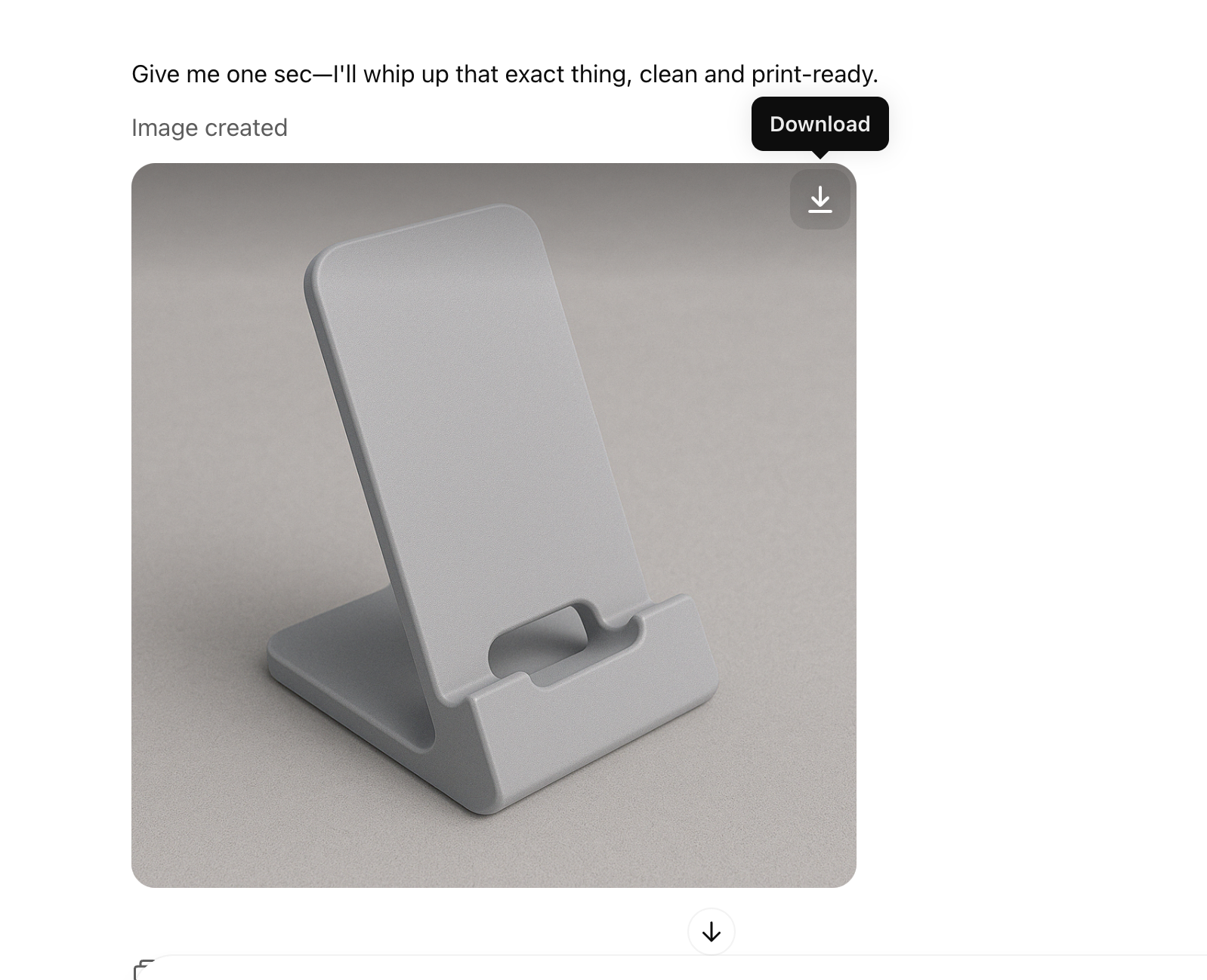Focus the message input box at bottom
Screen dimensions: 1207x980
pos(680,968)
